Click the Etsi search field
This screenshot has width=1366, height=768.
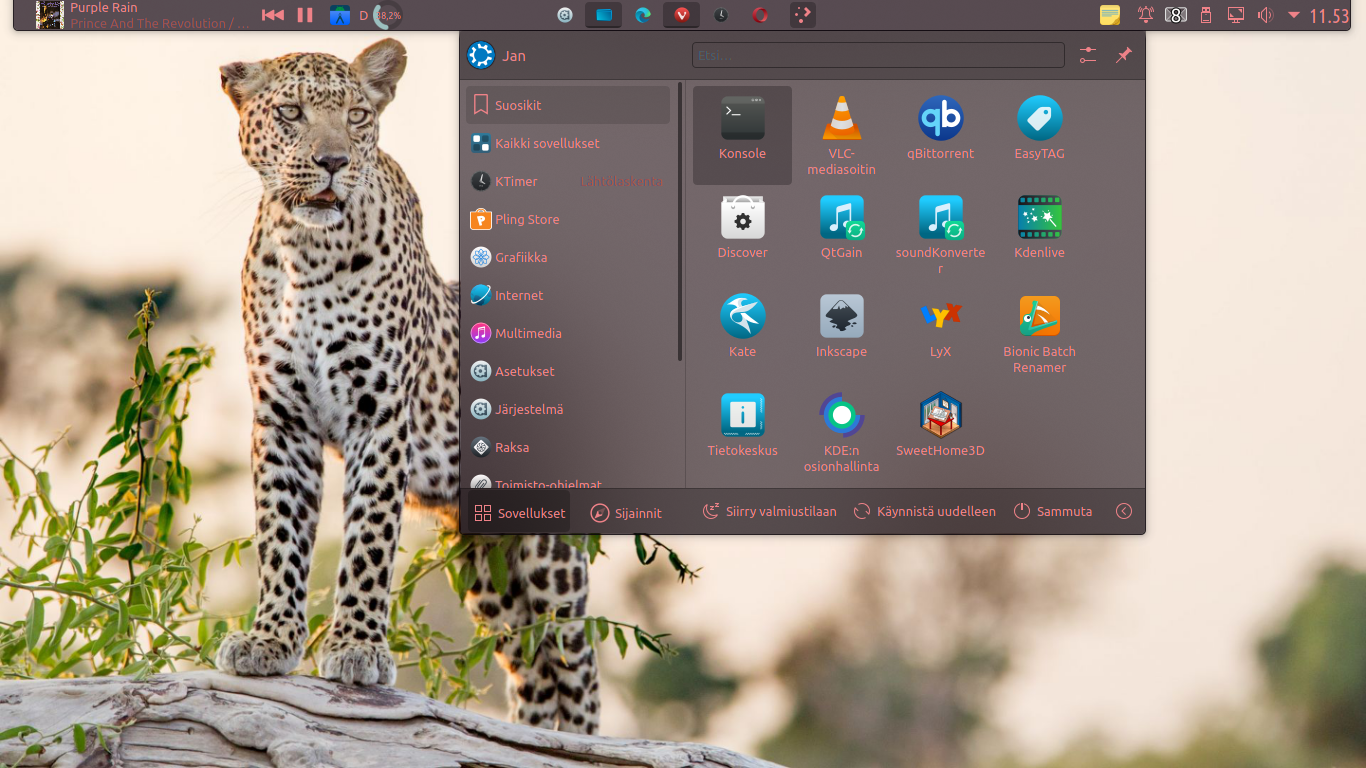pos(877,55)
